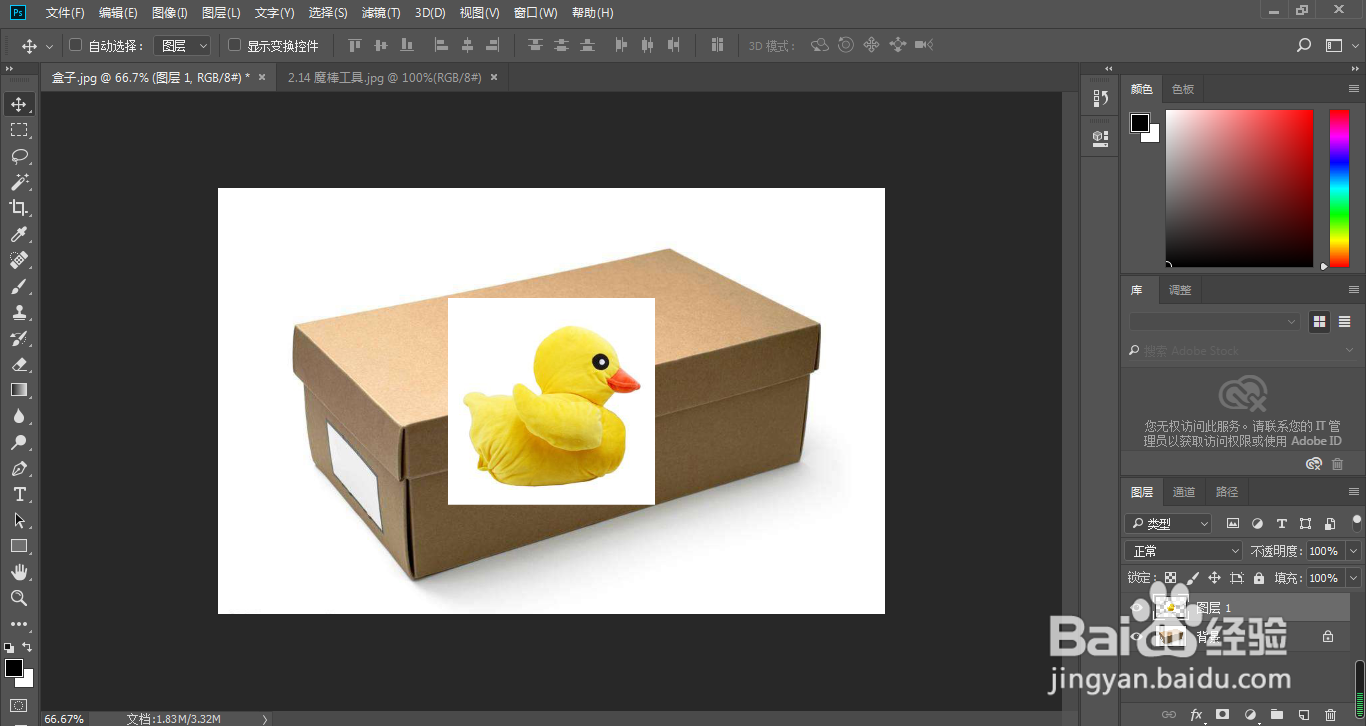
Task: Toggle lock position icon
Action: click(x=1214, y=578)
